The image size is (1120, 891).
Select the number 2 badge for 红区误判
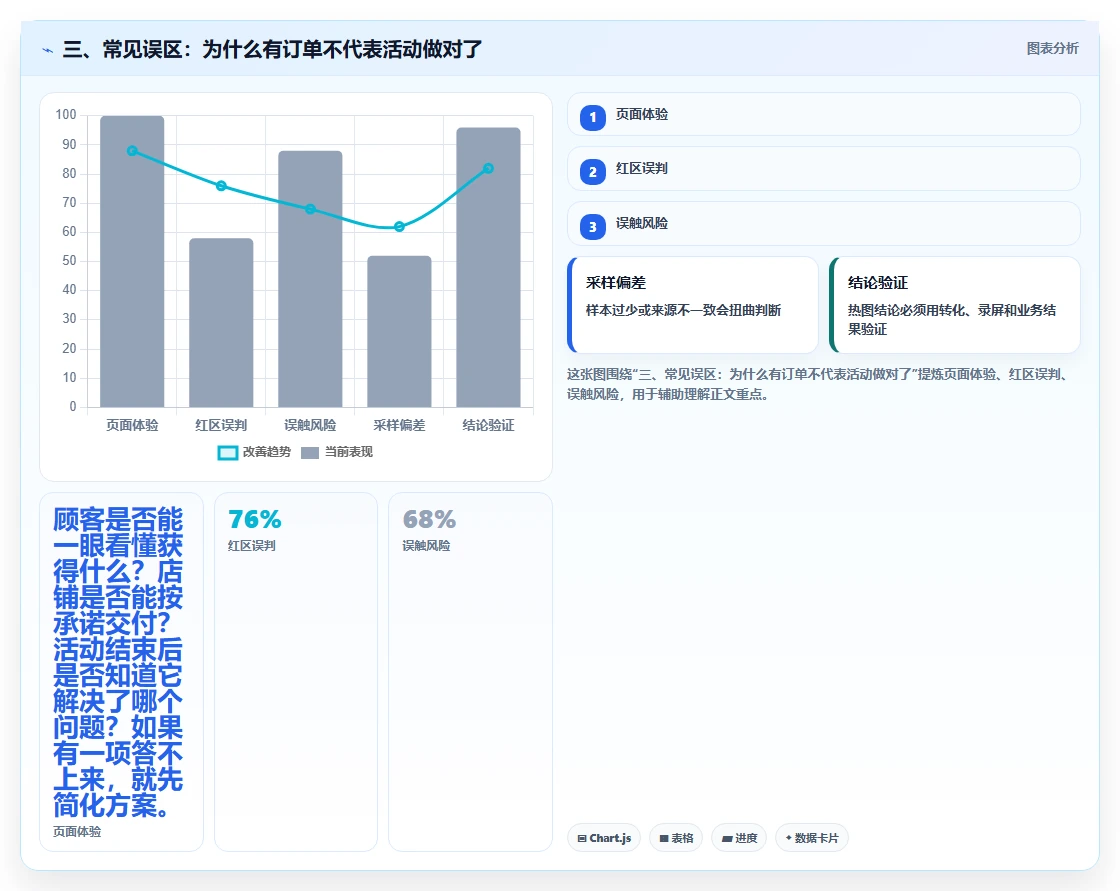pos(593,171)
